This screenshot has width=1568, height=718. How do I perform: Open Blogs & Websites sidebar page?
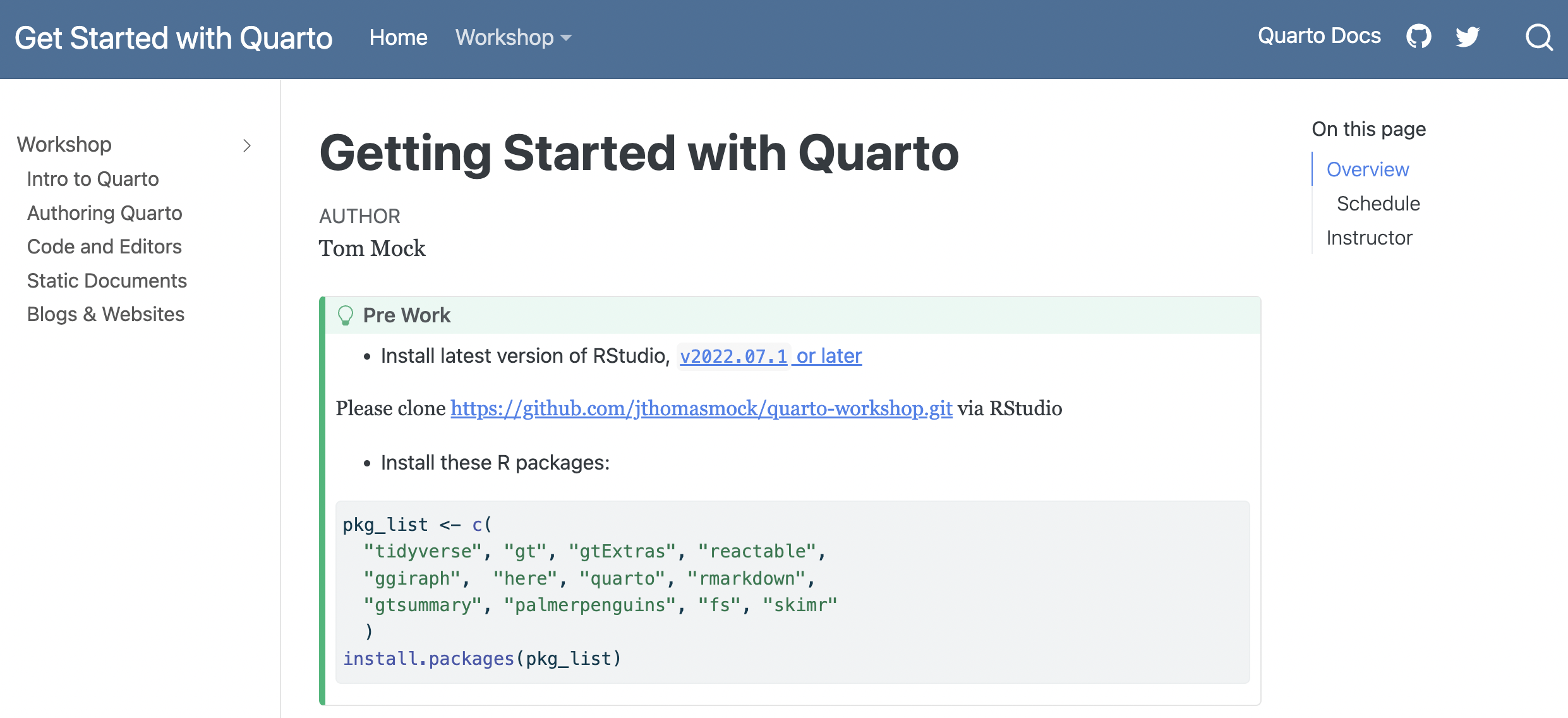(106, 314)
